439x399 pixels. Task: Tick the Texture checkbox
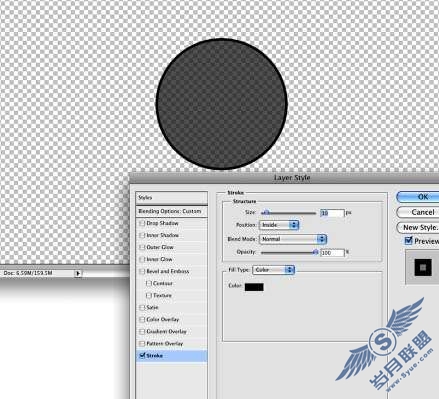[x=149, y=295]
